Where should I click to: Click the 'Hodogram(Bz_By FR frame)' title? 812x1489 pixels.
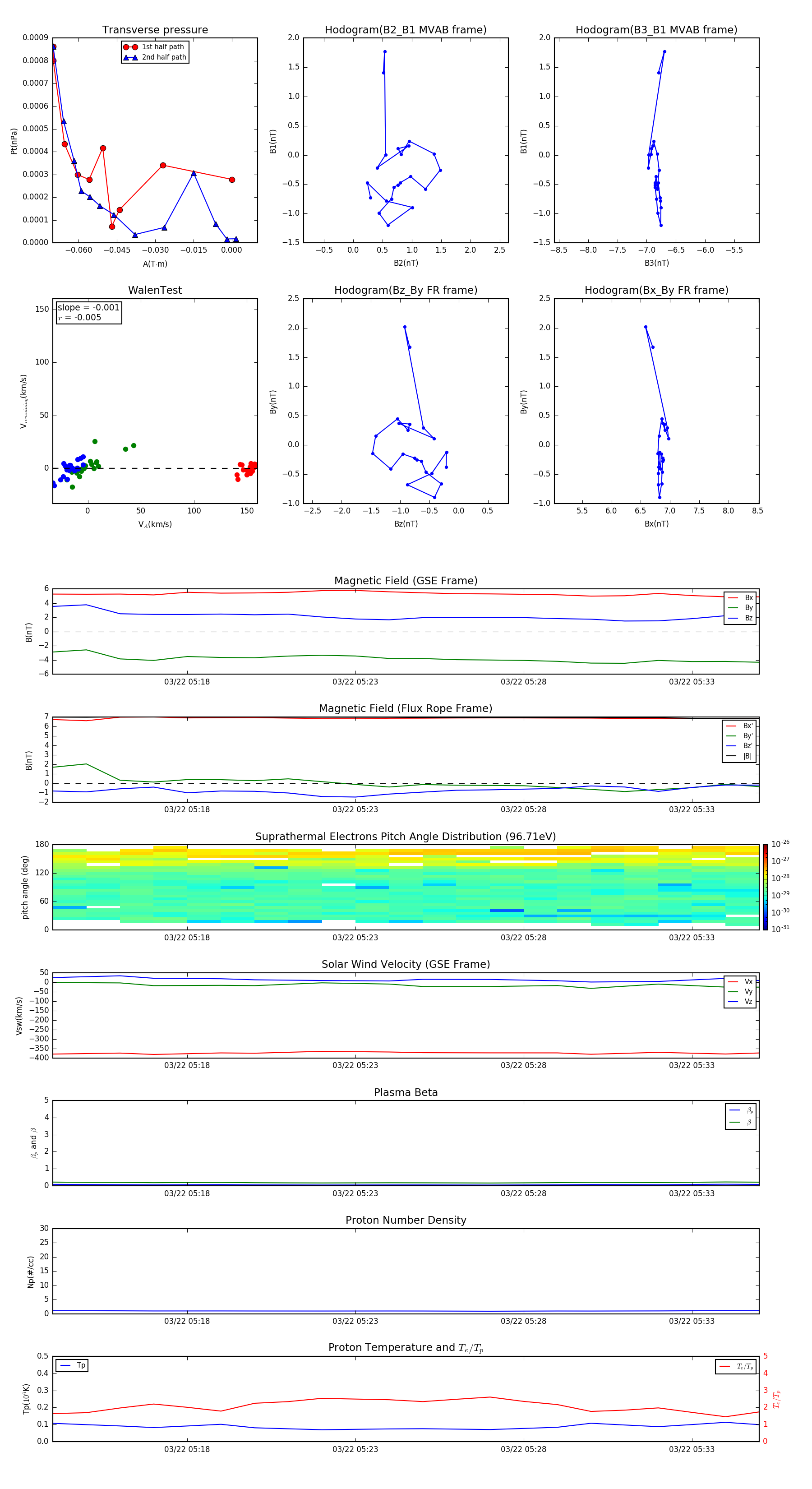coord(406,290)
